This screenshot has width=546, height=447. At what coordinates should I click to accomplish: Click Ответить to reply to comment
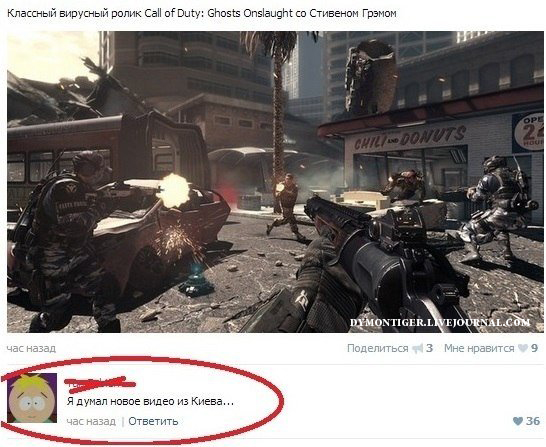click(153, 421)
